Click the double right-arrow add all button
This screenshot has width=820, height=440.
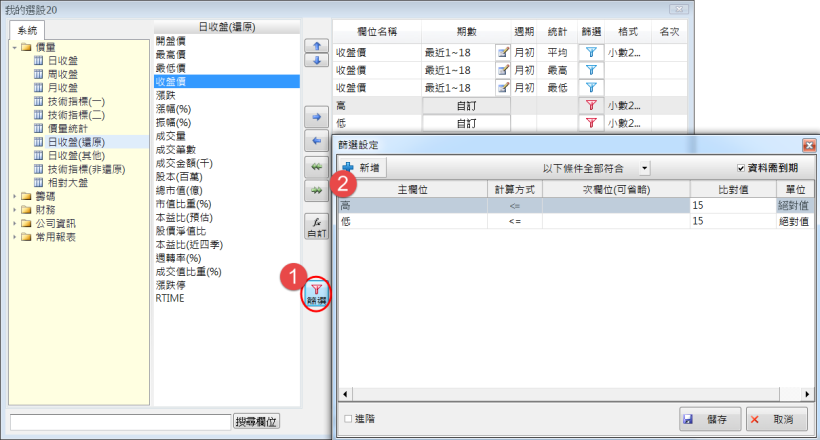(316, 190)
